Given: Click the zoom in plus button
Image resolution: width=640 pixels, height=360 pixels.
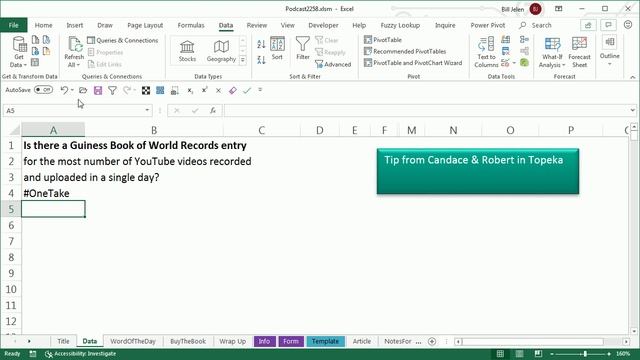Looking at the screenshot, I should pos(609,354).
